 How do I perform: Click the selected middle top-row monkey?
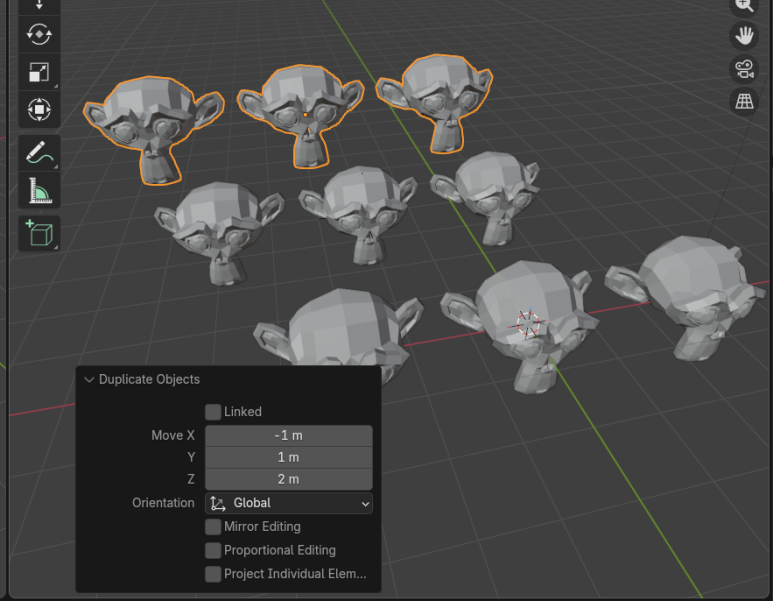coord(302,114)
